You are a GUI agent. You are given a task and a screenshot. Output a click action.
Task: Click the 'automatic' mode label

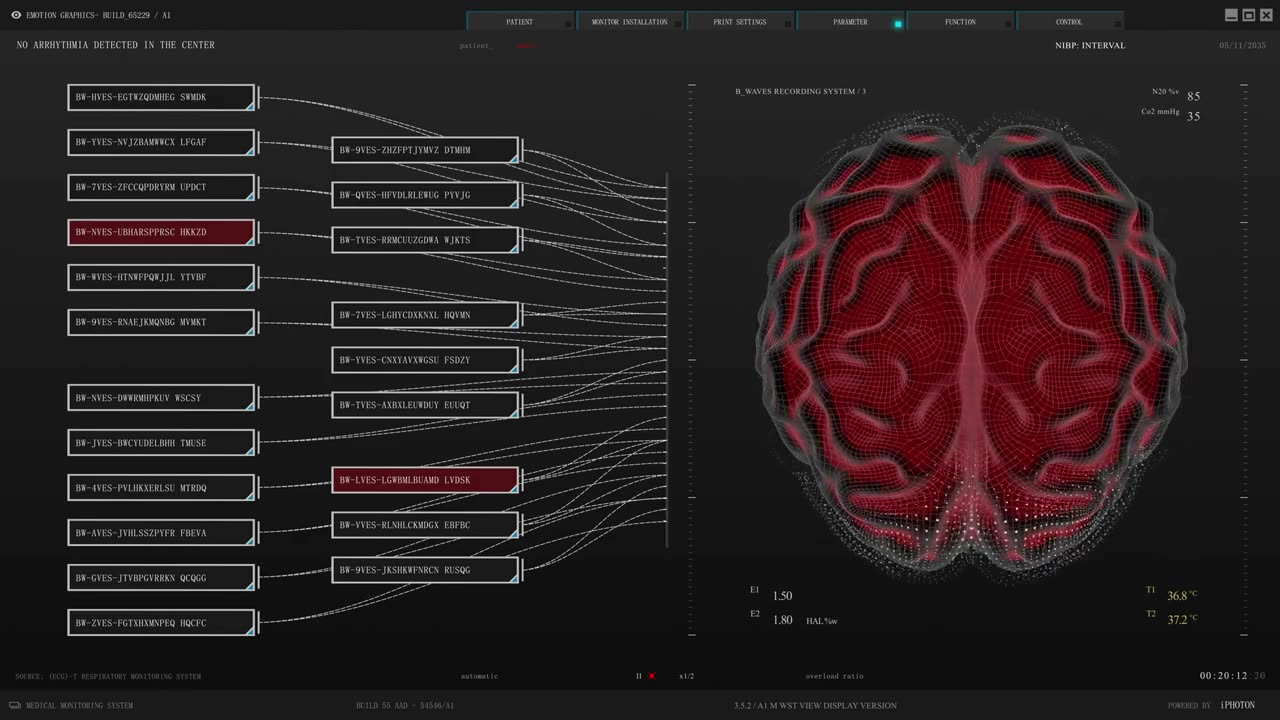click(x=479, y=676)
